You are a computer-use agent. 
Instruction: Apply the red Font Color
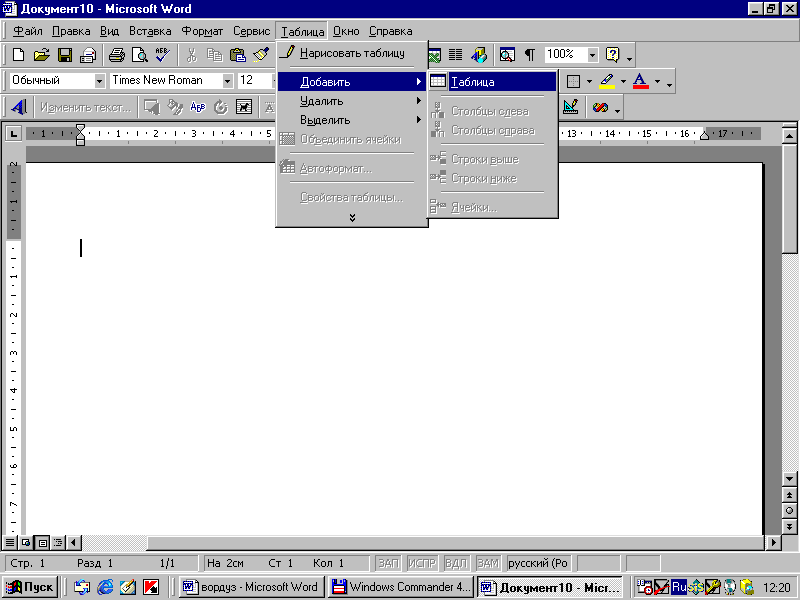[640, 81]
